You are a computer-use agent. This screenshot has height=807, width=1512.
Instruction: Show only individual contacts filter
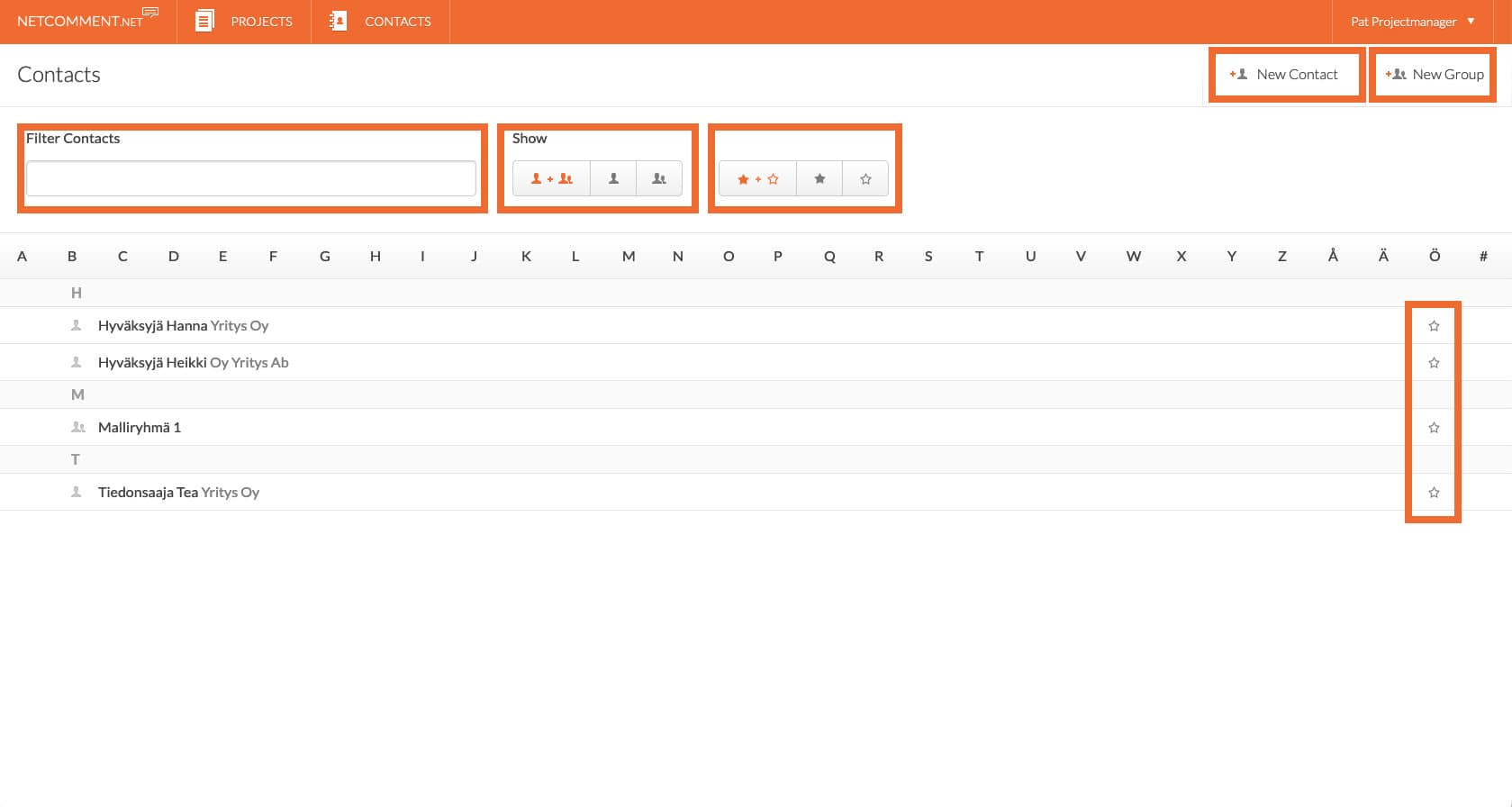[613, 178]
